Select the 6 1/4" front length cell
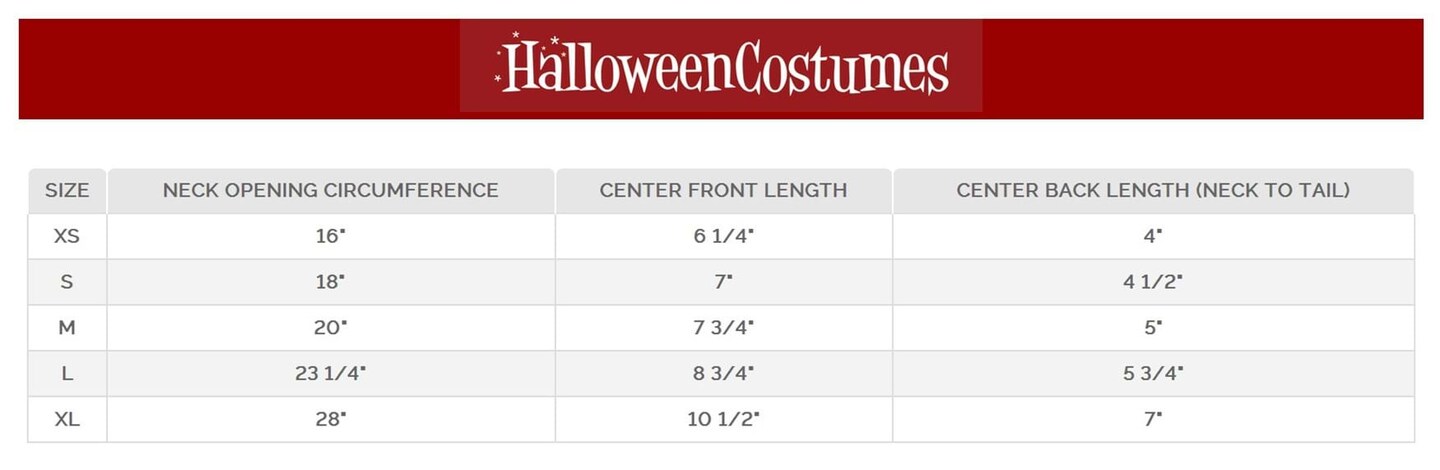The width and height of the screenshot is (1440, 470). 723,236
